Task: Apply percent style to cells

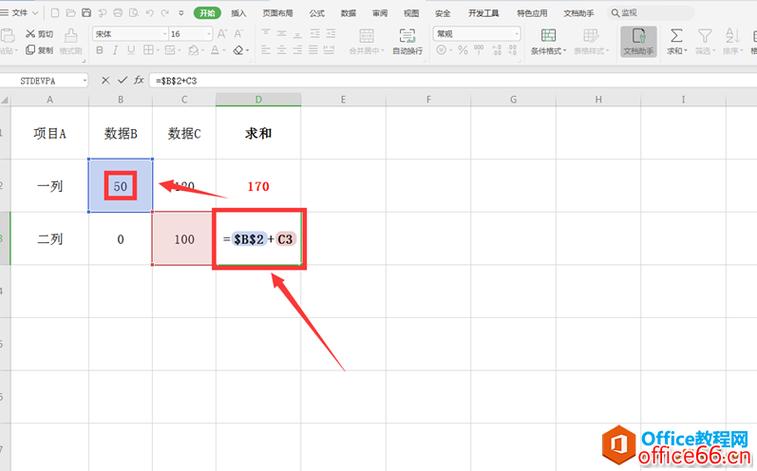Action: pyautogui.click(x=463, y=50)
